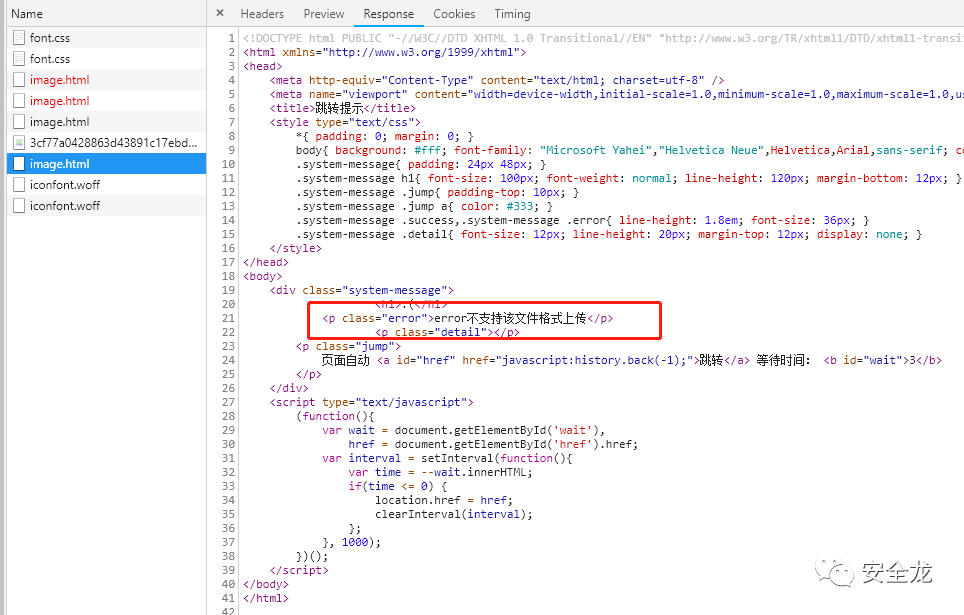Click line number 42 in the gutter

coord(228,611)
